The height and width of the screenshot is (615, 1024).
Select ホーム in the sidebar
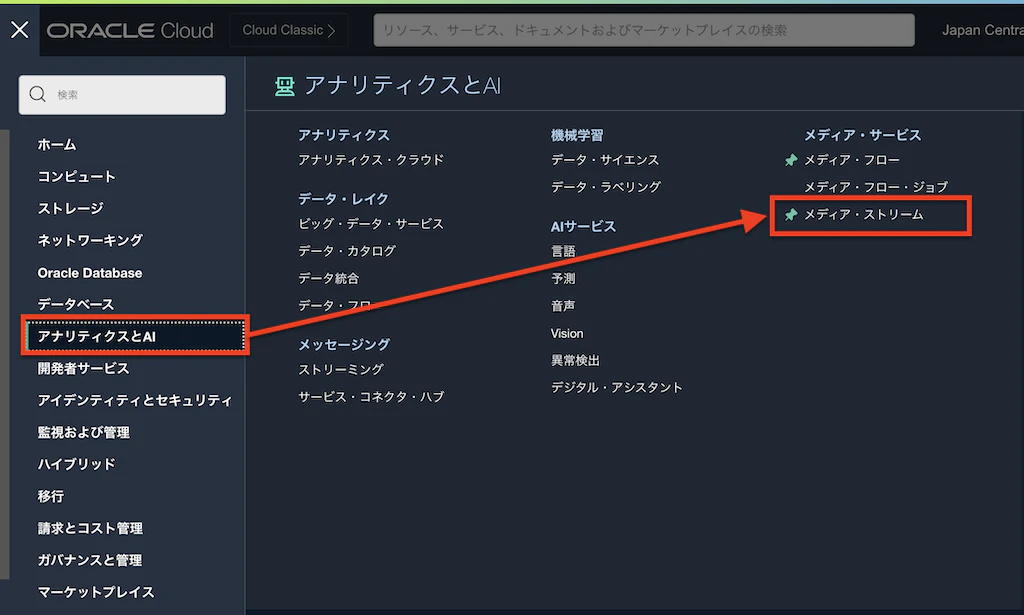coord(57,144)
